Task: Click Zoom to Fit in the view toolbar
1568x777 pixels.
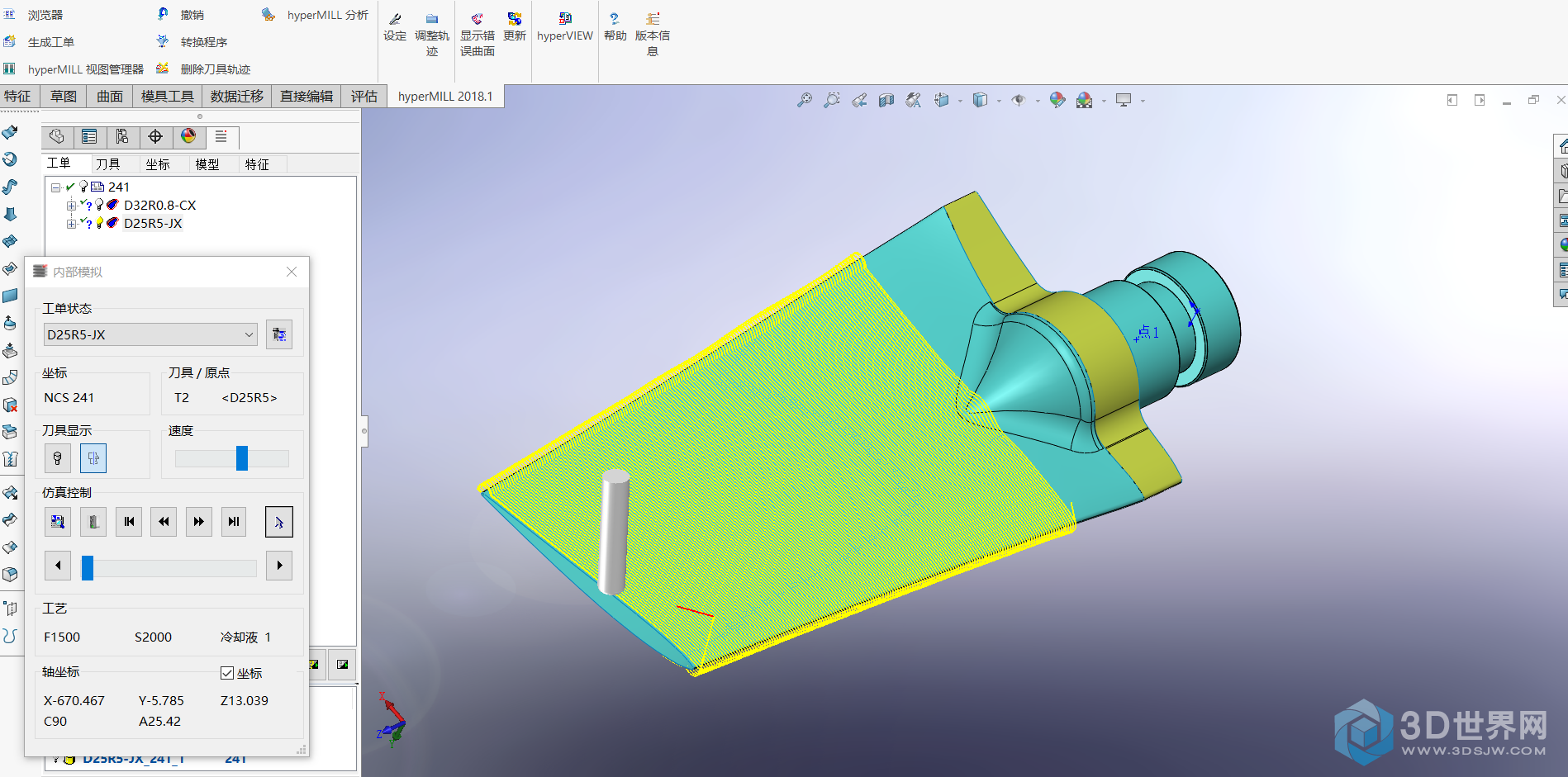Action: point(804,100)
